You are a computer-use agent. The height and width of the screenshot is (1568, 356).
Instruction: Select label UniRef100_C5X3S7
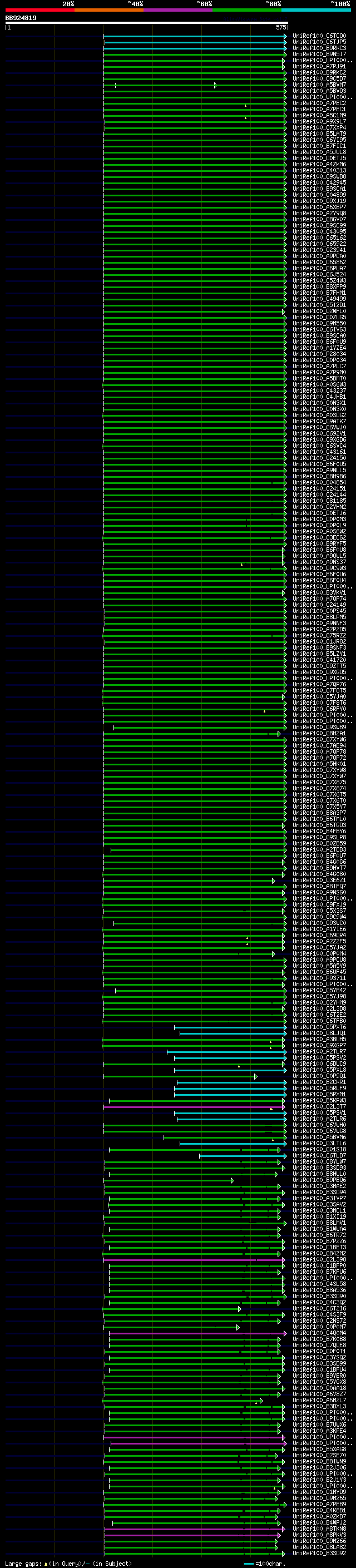point(319,911)
